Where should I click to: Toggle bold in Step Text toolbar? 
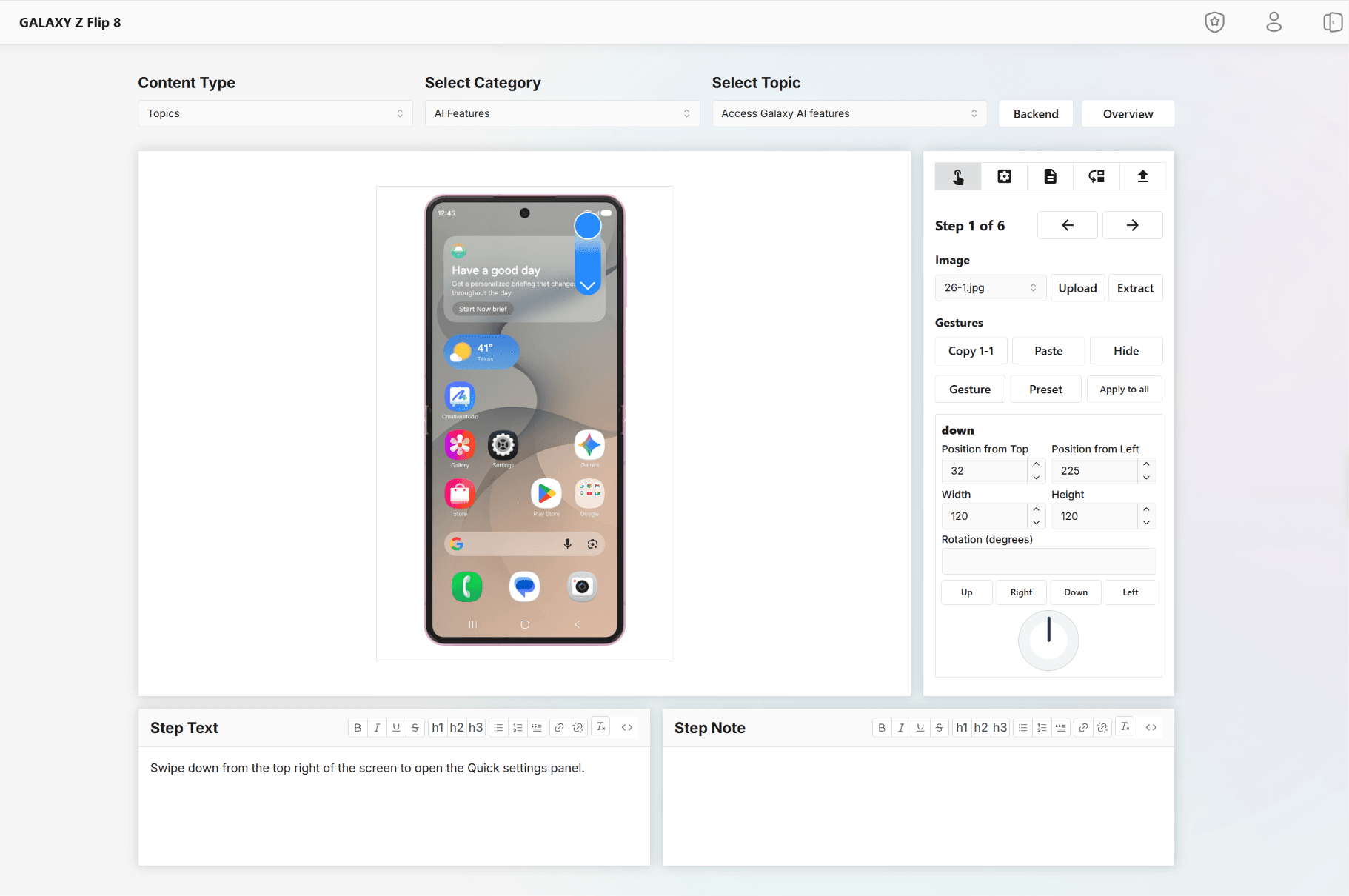click(x=358, y=727)
